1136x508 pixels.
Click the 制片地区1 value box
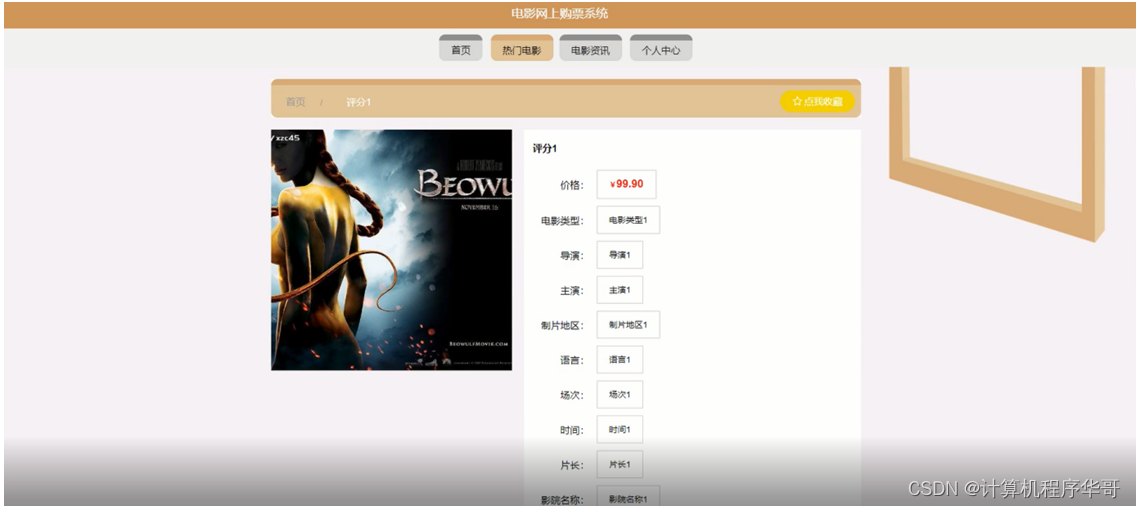click(628, 325)
